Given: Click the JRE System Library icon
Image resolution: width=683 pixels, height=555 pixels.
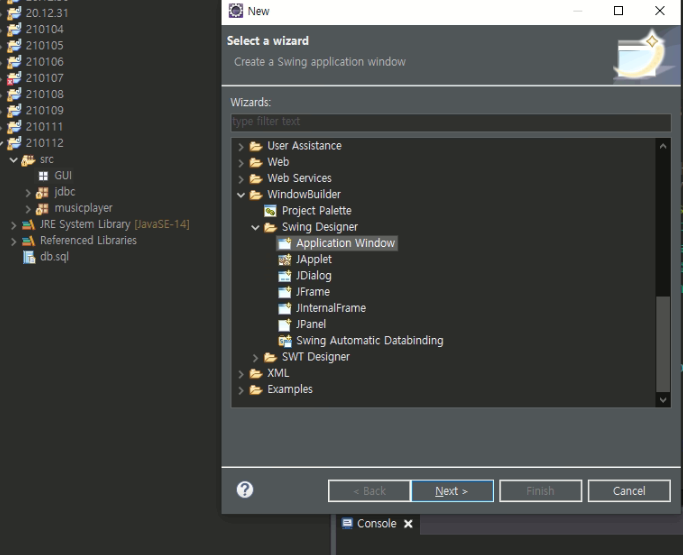Looking at the screenshot, I should click(x=28, y=225).
